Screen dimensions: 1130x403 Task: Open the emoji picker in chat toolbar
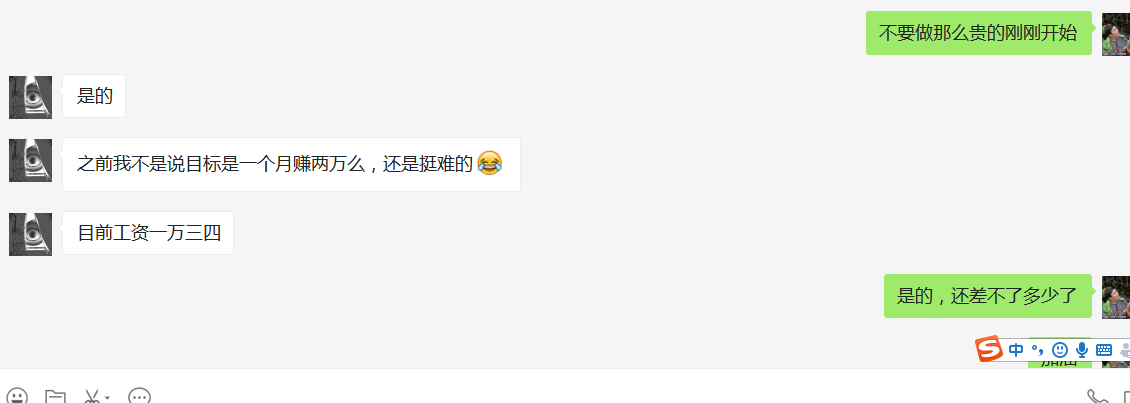(17, 396)
